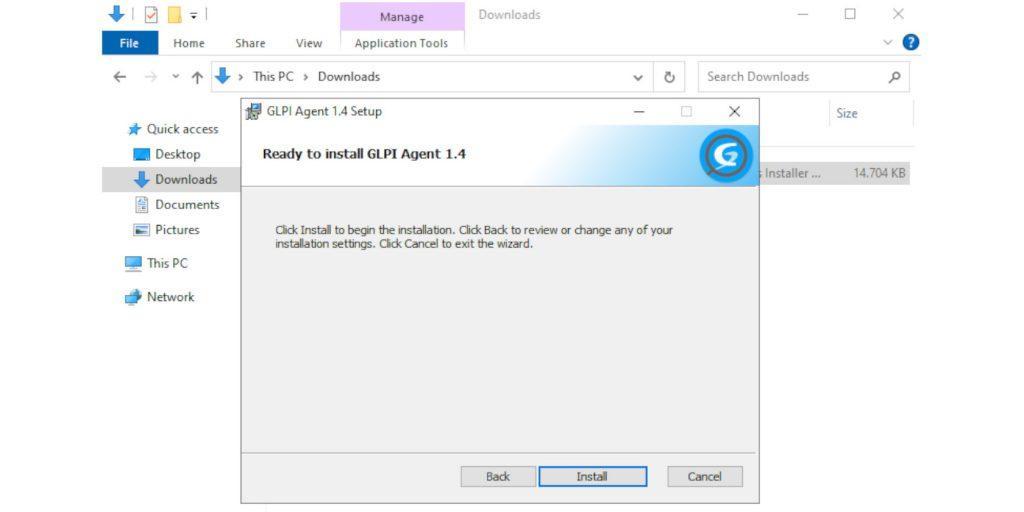Viewport: 1024px width, 512px height.
Task: Close the GLPI Agent setup dialog
Action: pyautogui.click(x=734, y=112)
